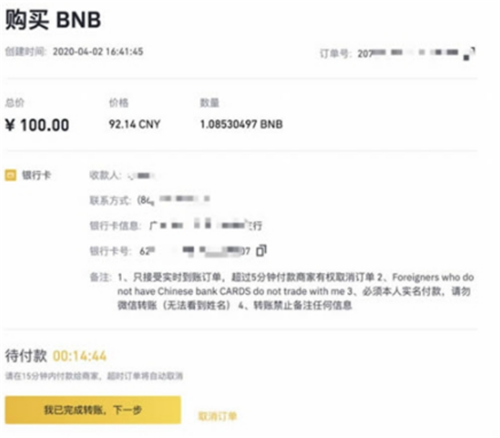Copy the bank card number icon
Screen dimensions: 500x438
[x=261, y=250]
